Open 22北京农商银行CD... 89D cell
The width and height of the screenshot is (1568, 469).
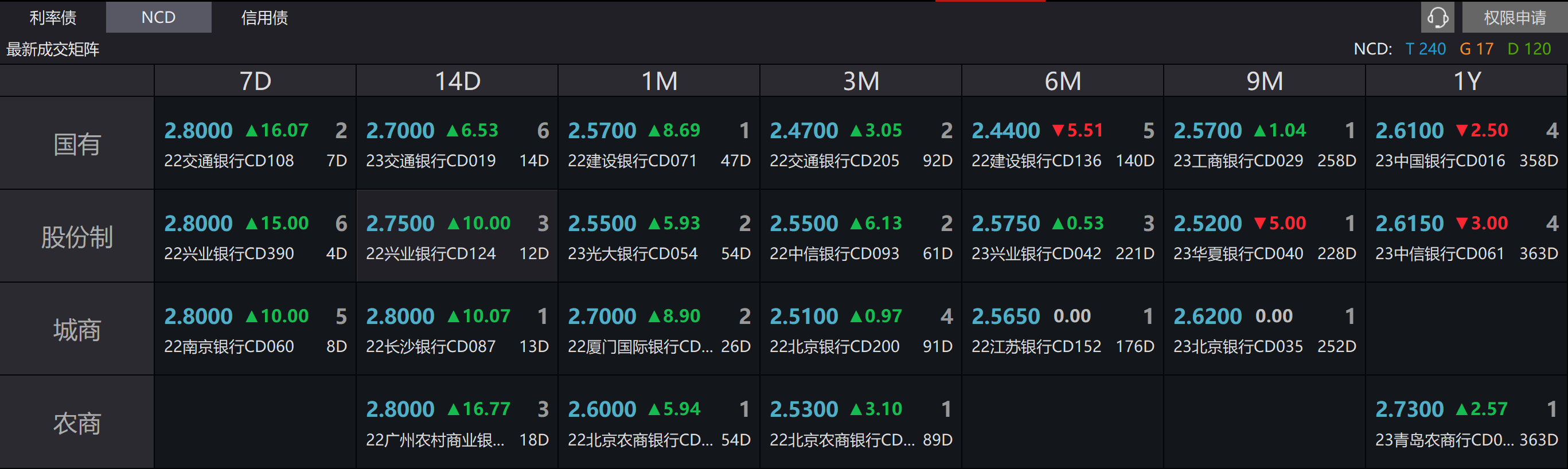(x=861, y=422)
